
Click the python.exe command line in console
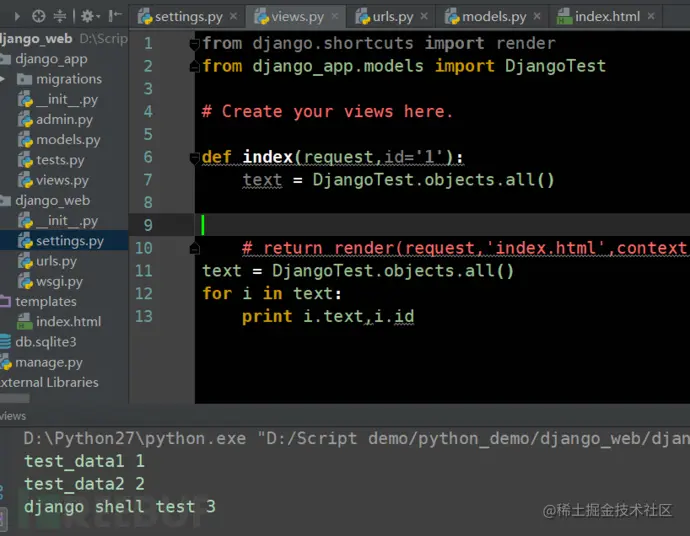coord(356,438)
